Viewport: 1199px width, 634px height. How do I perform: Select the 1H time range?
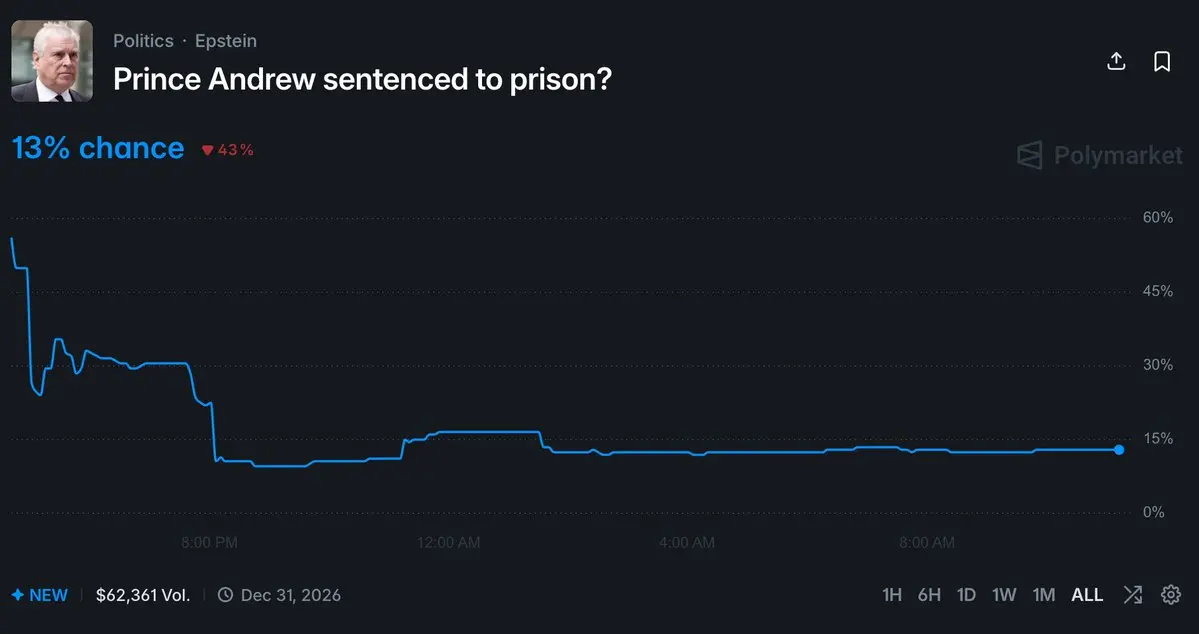(x=892, y=595)
